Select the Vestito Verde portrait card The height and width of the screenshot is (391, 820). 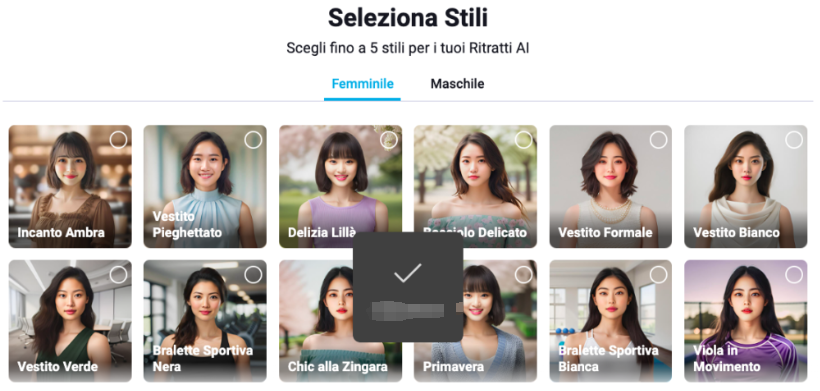tap(70, 321)
